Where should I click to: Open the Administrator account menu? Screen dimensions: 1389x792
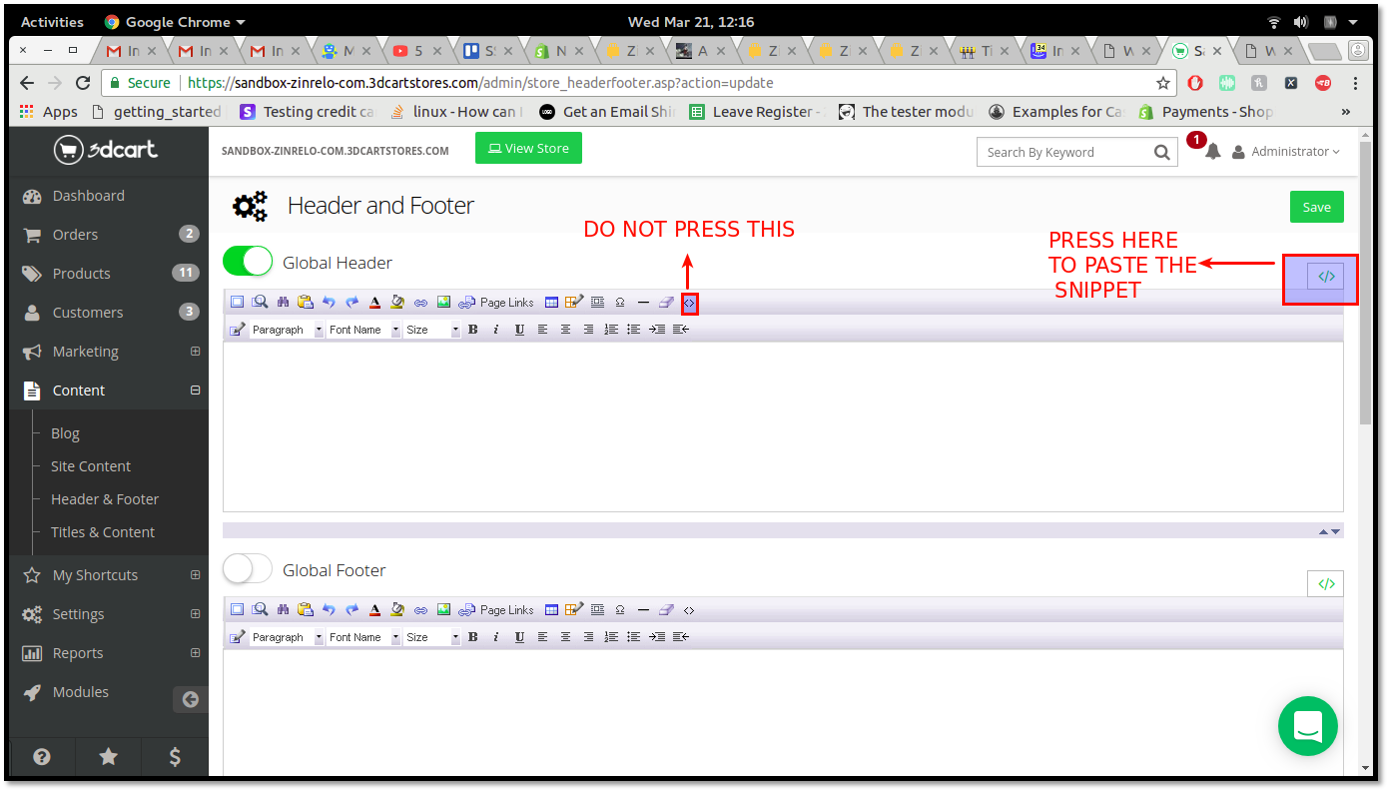pos(1286,152)
